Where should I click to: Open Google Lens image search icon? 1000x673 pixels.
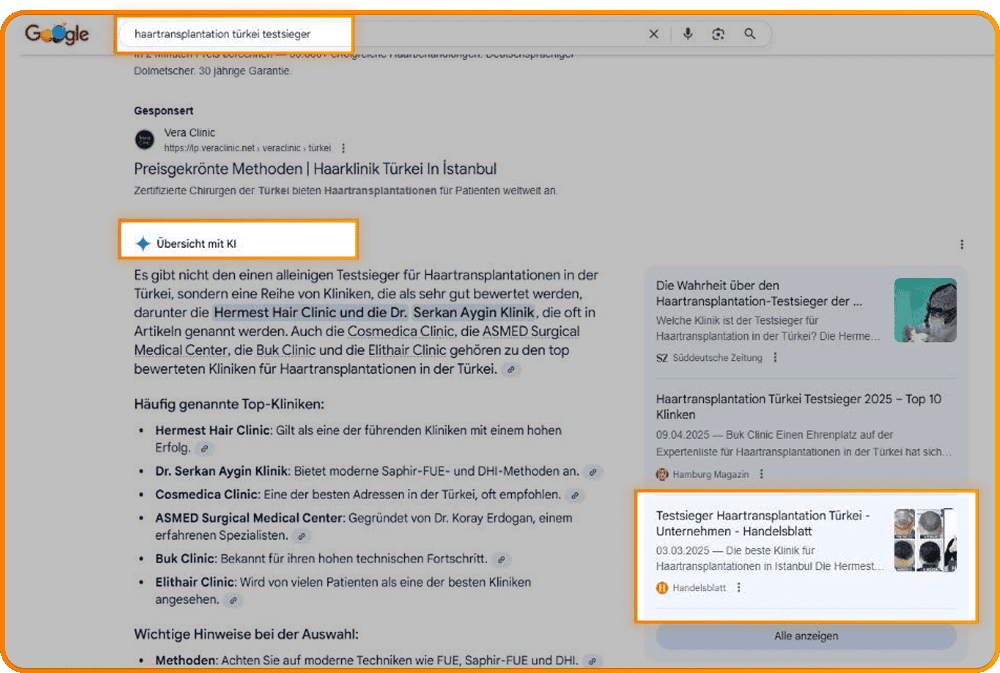[x=718, y=34]
